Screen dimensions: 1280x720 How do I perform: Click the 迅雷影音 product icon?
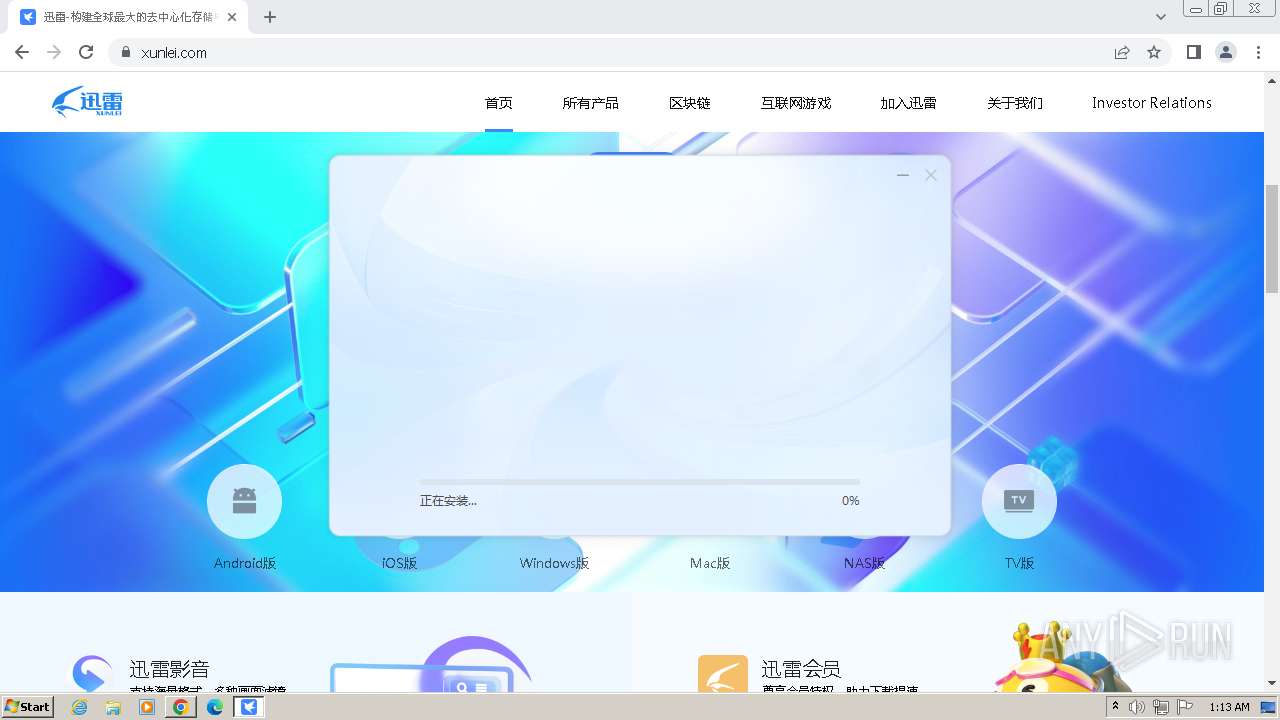(x=92, y=673)
